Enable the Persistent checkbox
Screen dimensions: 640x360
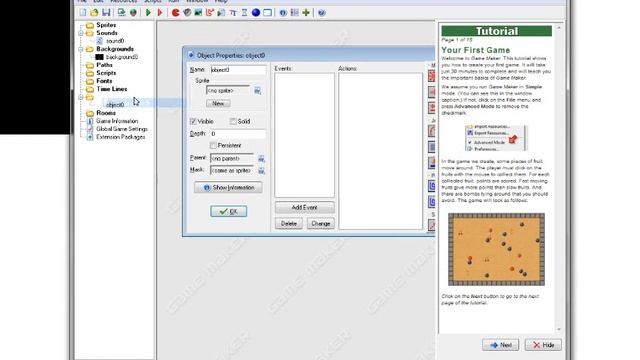(213, 145)
